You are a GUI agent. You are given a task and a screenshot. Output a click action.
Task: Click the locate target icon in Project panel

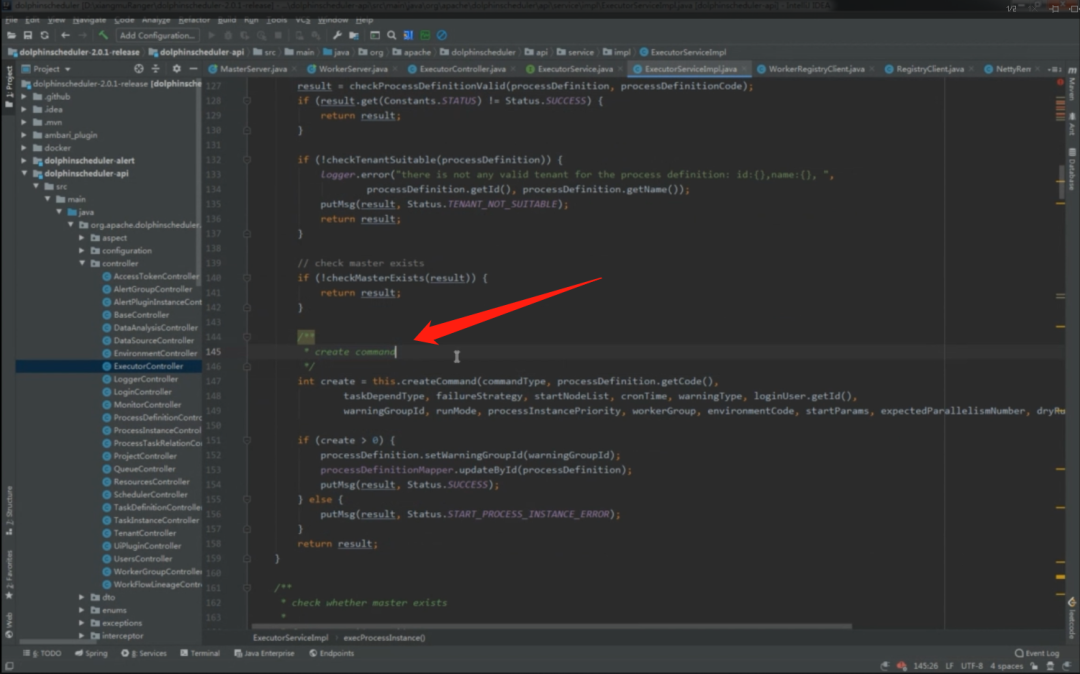(139, 69)
